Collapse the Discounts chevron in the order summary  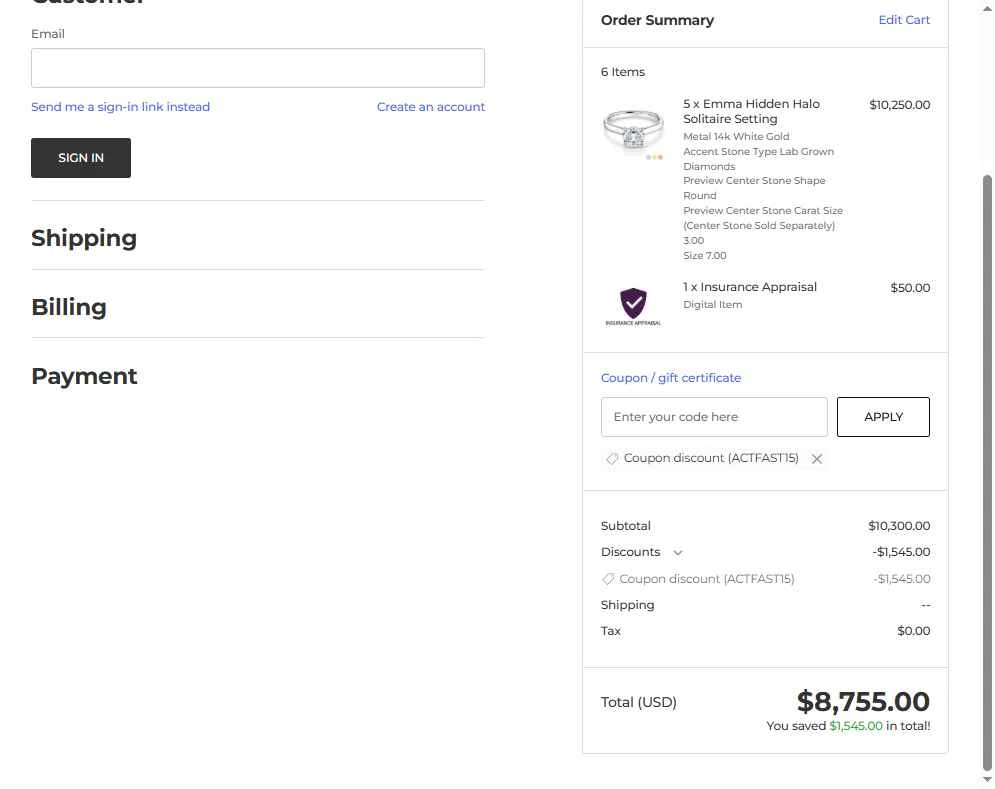678,553
